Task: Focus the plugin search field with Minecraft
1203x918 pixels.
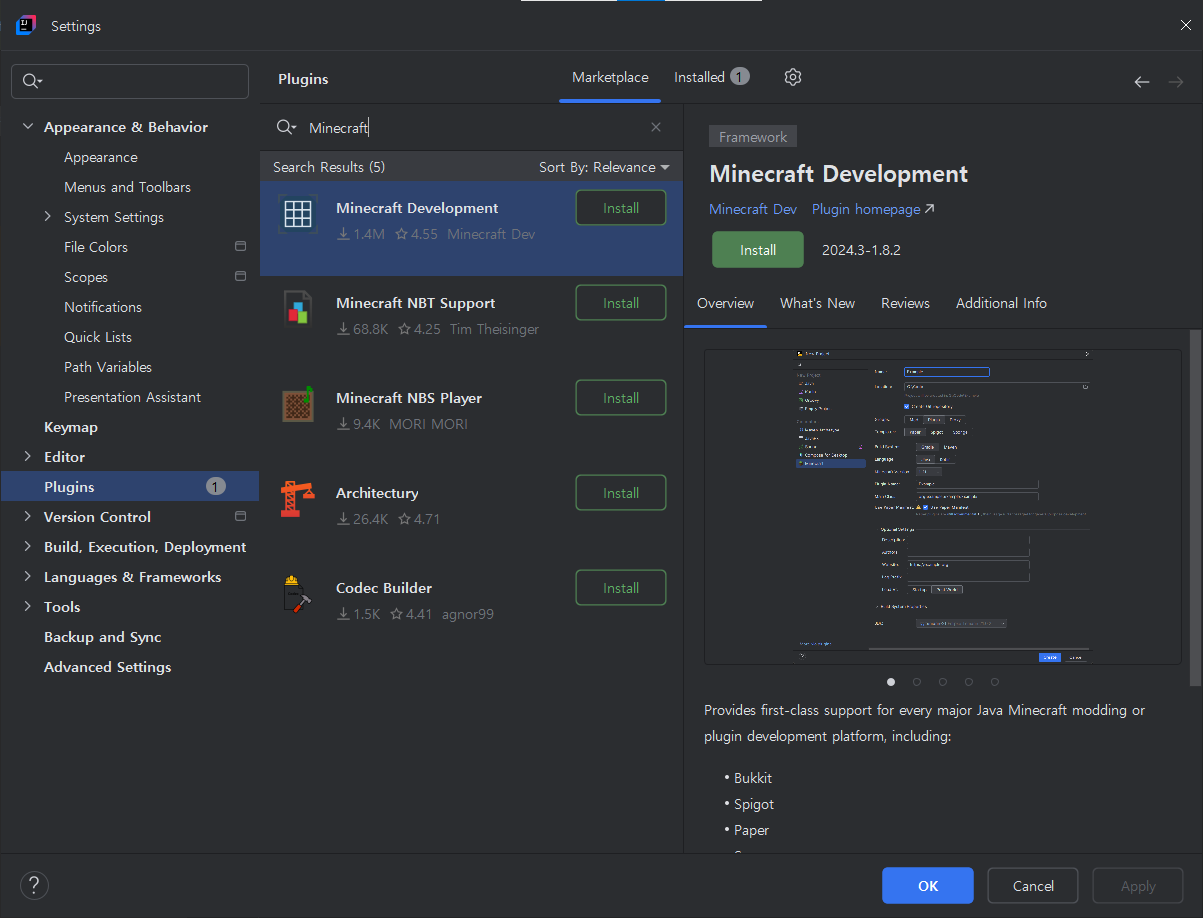Action: pyautogui.click(x=470, y=127)
